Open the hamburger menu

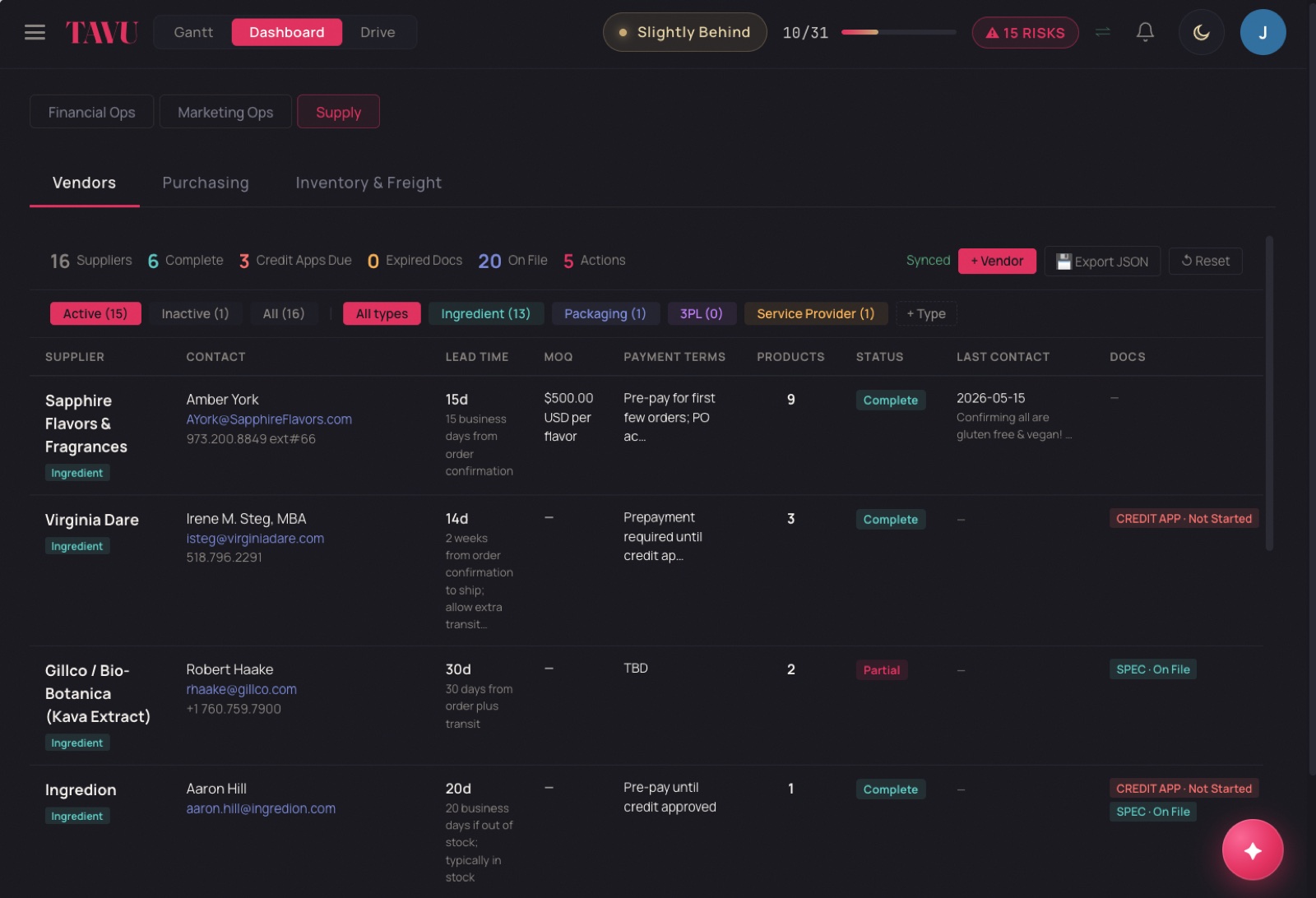click(x=35, y=32)
